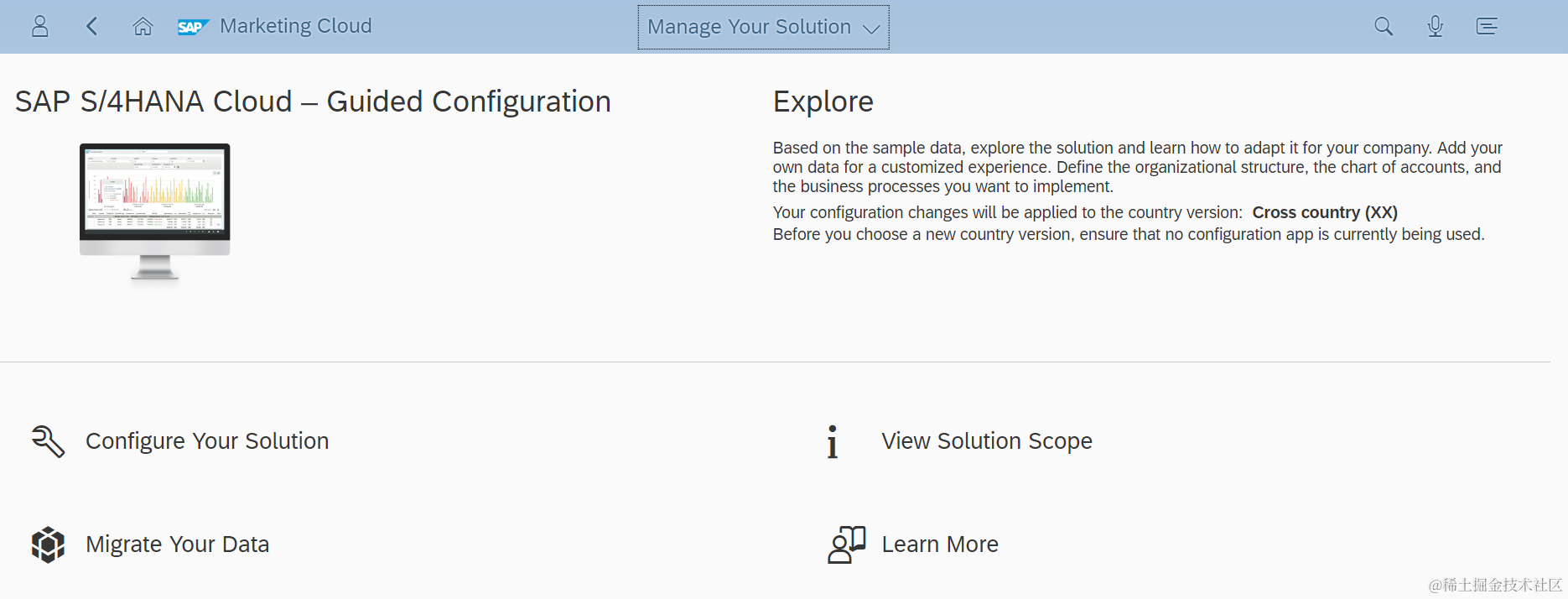1568x599 pixels.
Task: Open View Solution Scope
Action: click(x=987, y=441)
